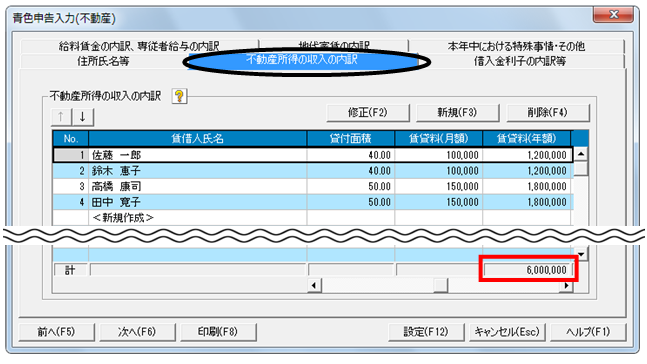Click the horizontal scrollbar thumb

click(x=441, y=285)
